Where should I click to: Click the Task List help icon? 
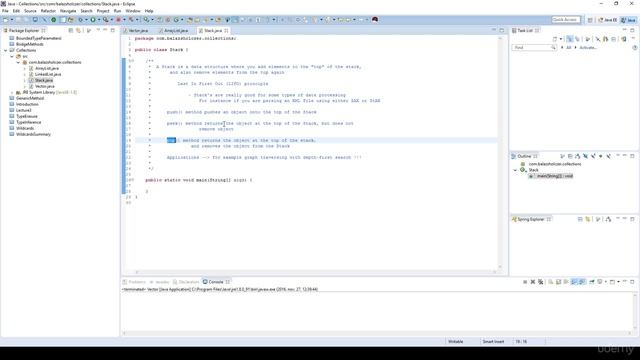[x=635, y=47]
